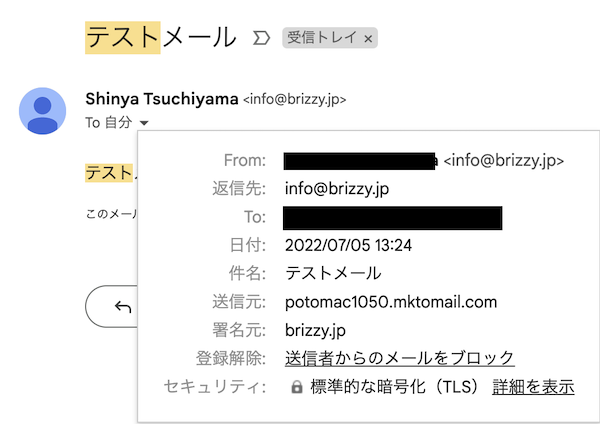Select the 送信元 value potomac1050.mktomail.com
Image resolution: width=600 pixels, height=424 pixels.
391,302
